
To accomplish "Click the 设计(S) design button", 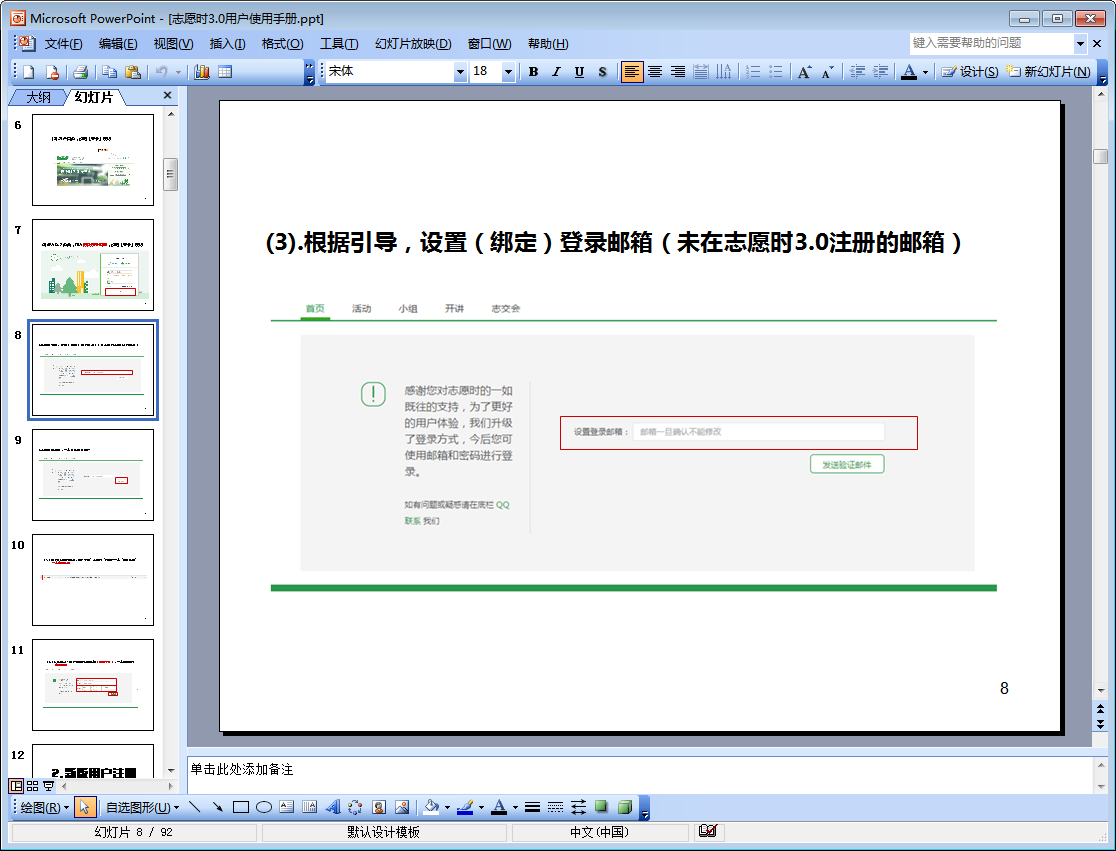I will (x=969, y=72).
